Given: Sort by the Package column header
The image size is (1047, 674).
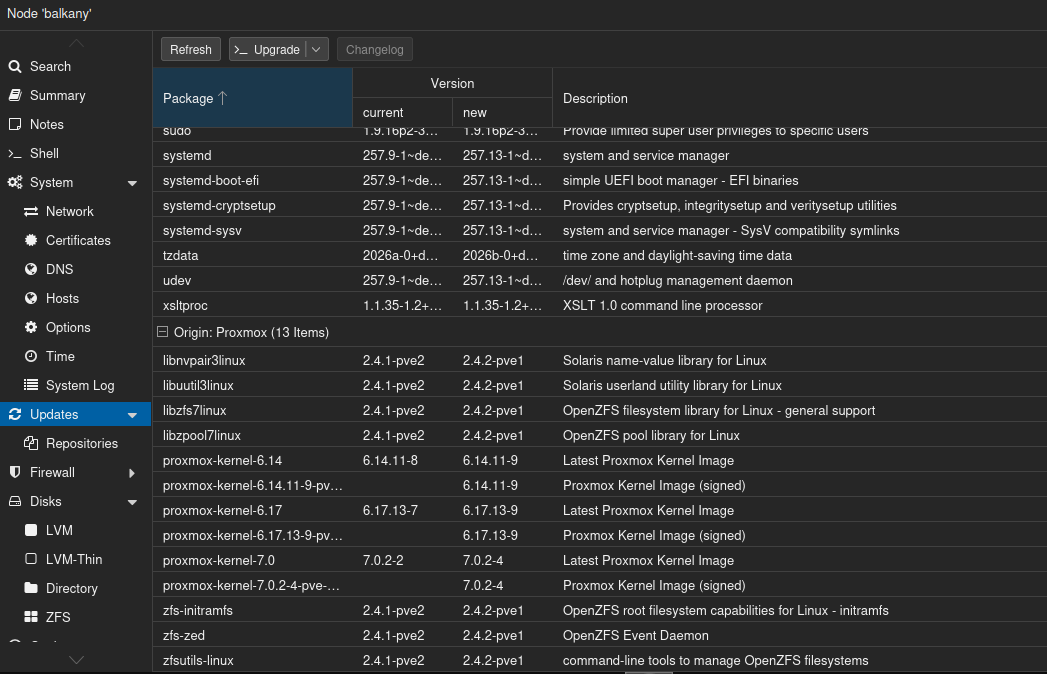Looking at the screenshot, I should [252, 98].
